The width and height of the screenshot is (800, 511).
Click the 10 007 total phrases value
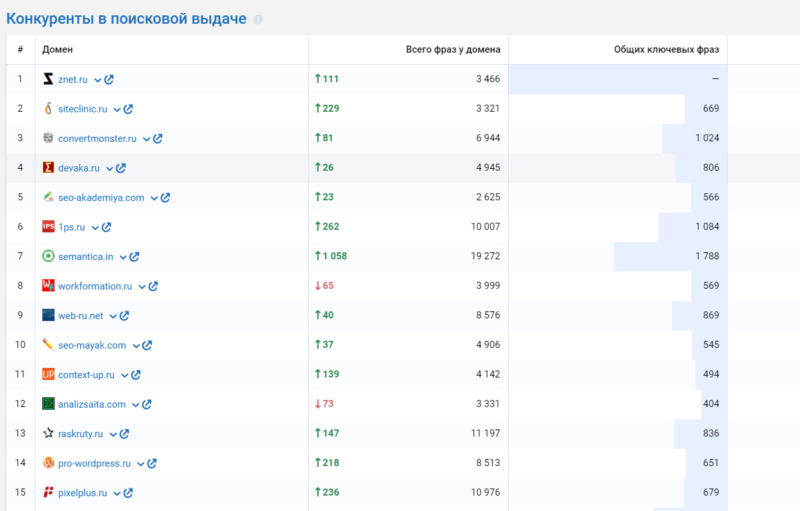485,226
